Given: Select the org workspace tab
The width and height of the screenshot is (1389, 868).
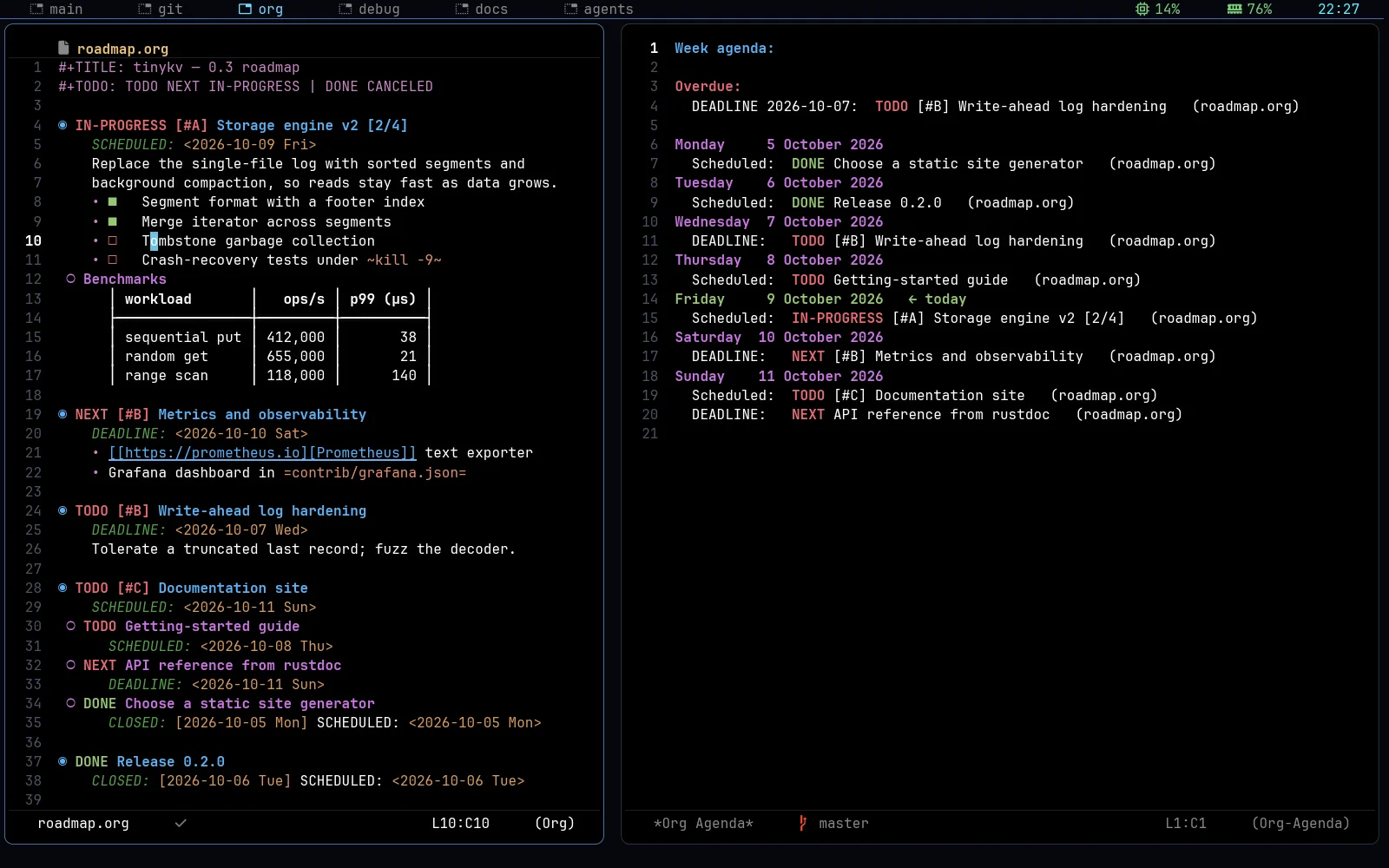Looking at the screenshot, I should coord(260,9).
